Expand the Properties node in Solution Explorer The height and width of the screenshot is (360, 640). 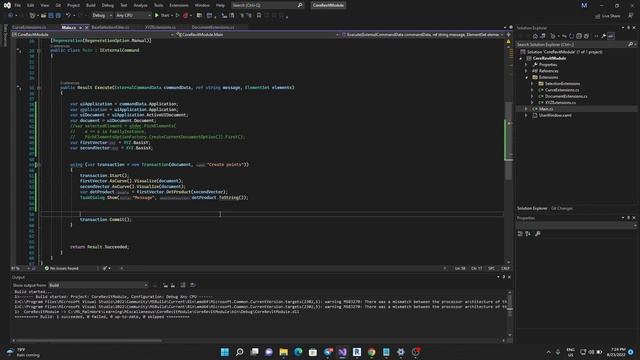(x=526, y=64)
